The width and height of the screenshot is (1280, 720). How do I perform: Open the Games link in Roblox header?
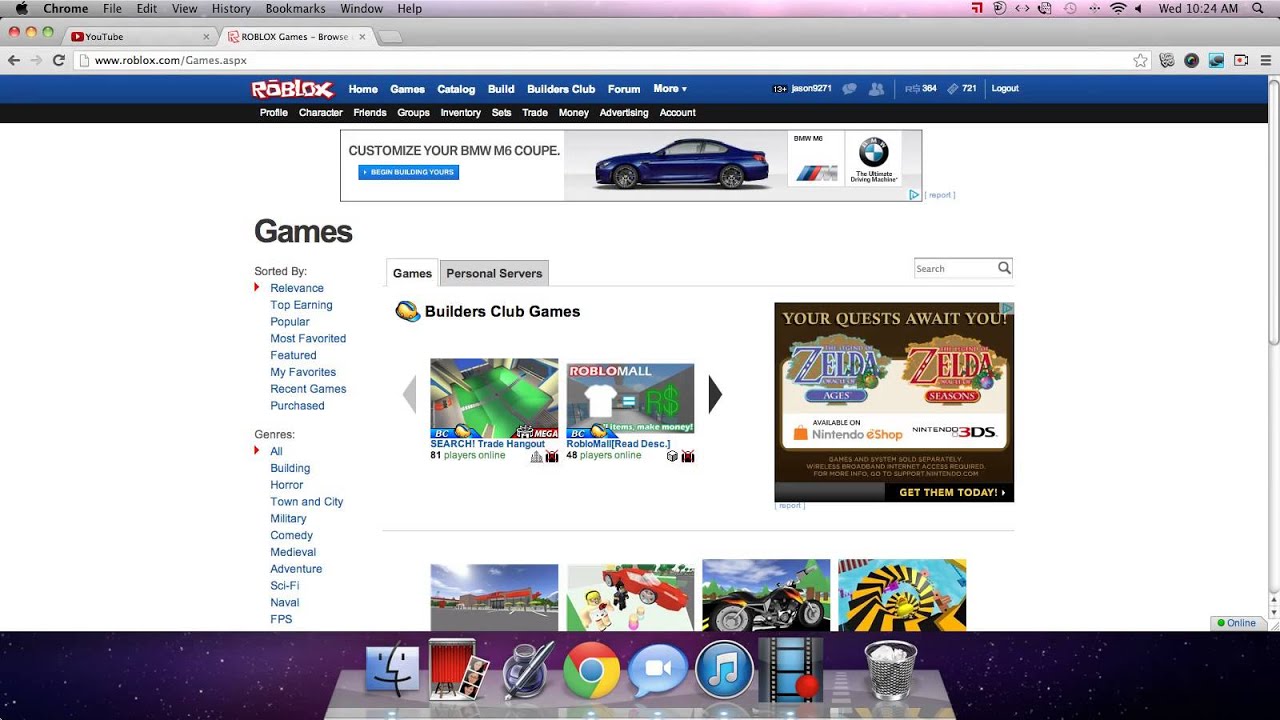pyautogui.click(x=407, y=89)
